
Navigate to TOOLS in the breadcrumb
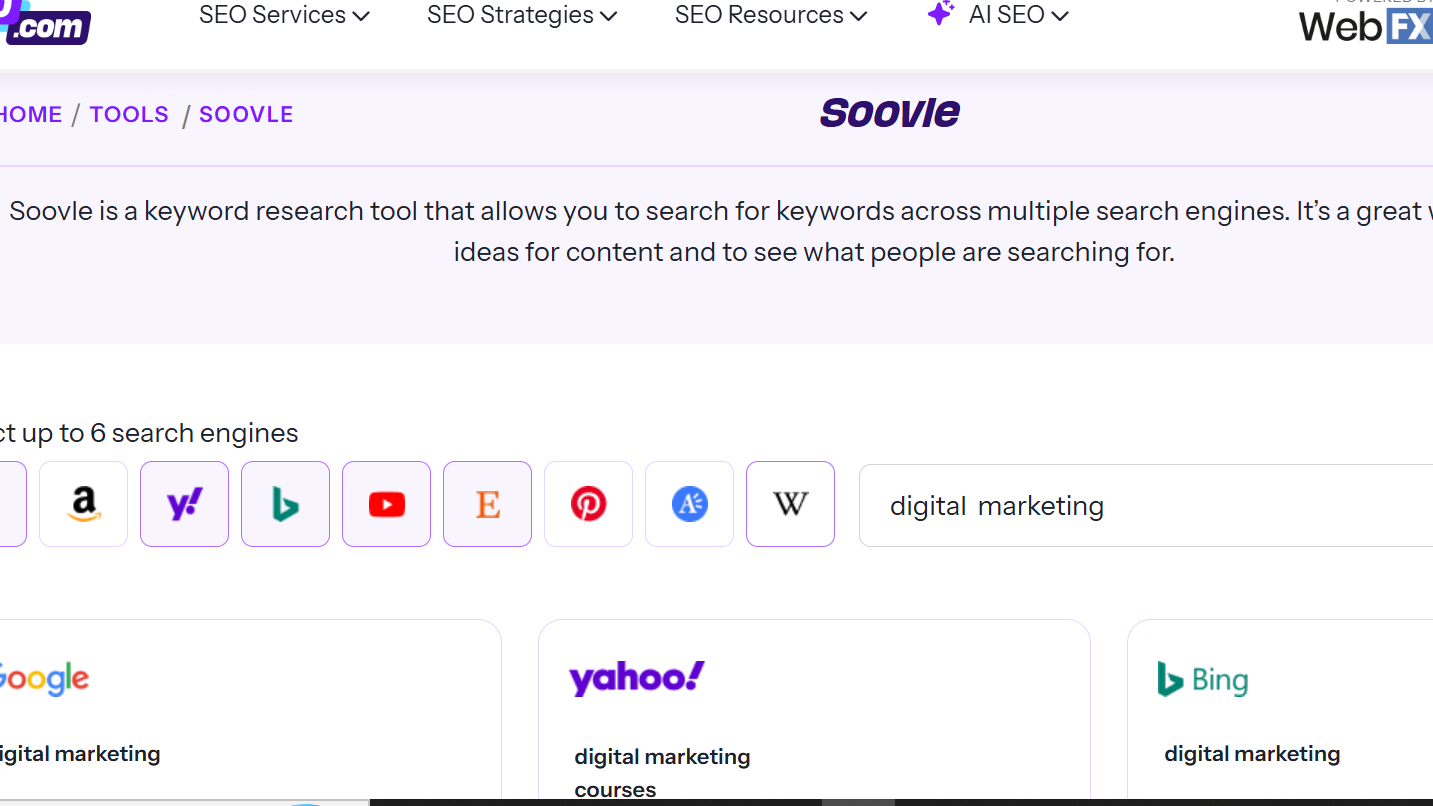pos(129,114)
